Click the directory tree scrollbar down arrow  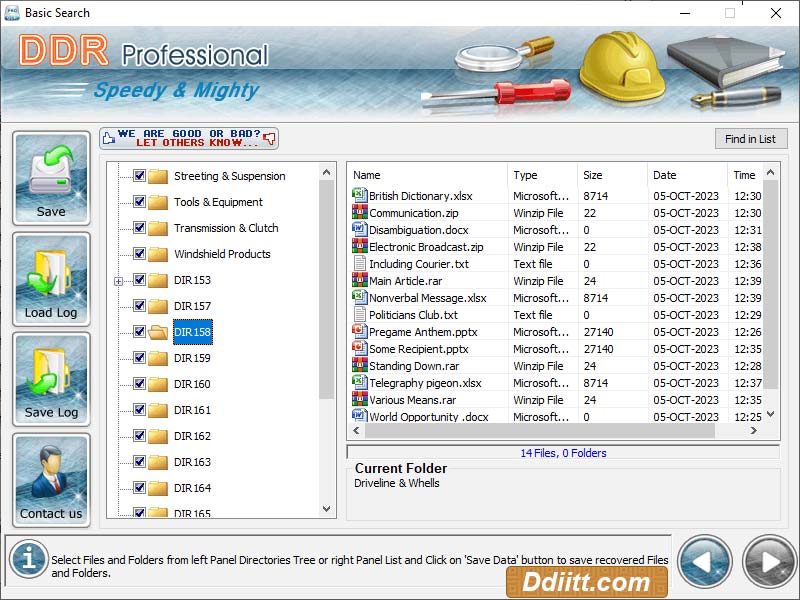coord(325,509)
